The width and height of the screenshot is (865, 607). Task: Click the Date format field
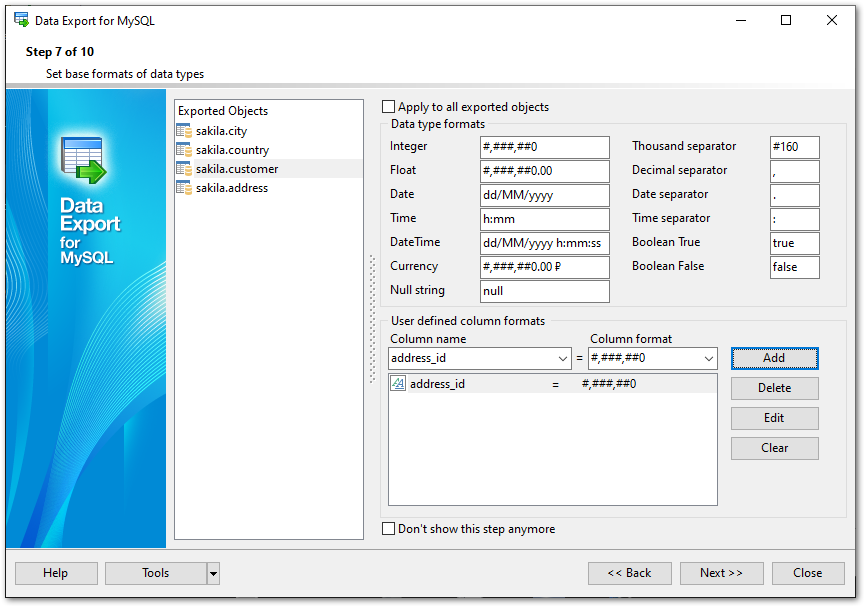[x=544, y=195]
